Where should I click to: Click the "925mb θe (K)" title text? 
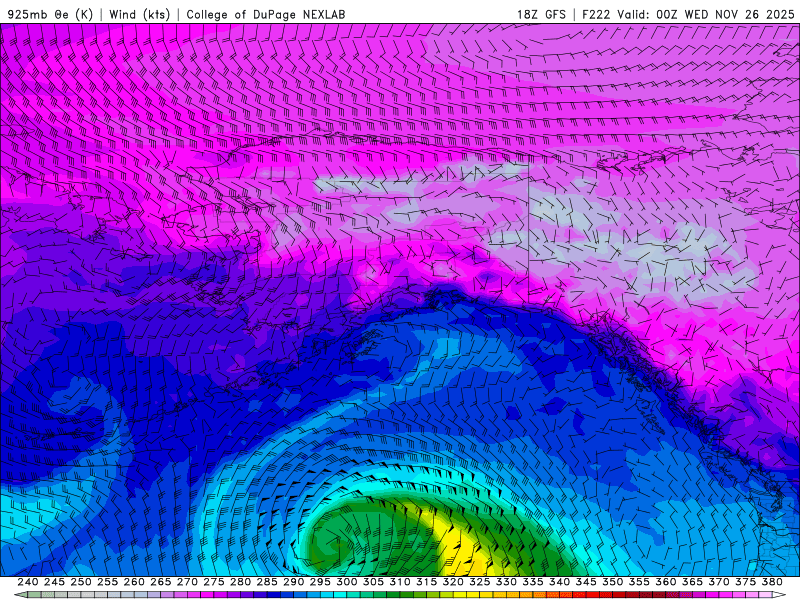pyautogui.click(x=50, y=14)
